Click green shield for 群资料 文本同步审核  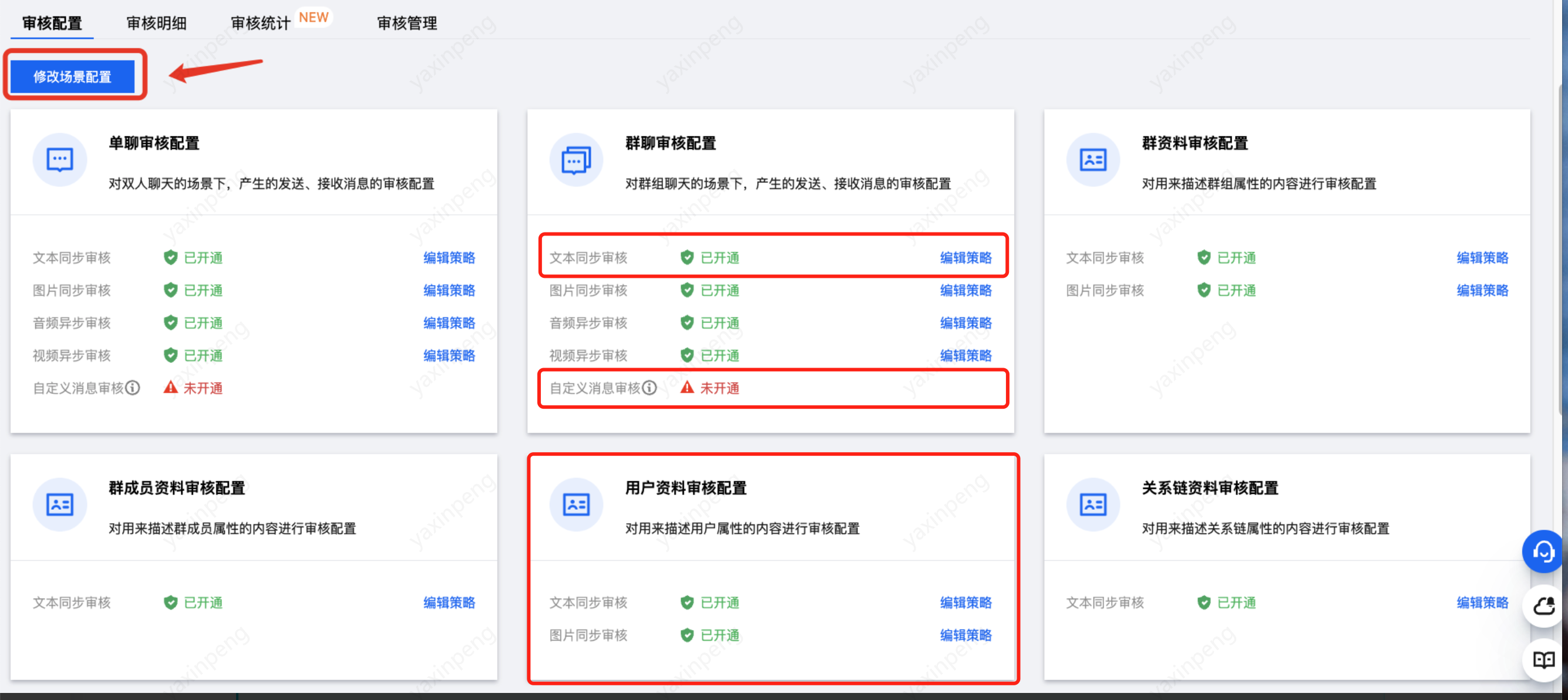click(1204, 257)
